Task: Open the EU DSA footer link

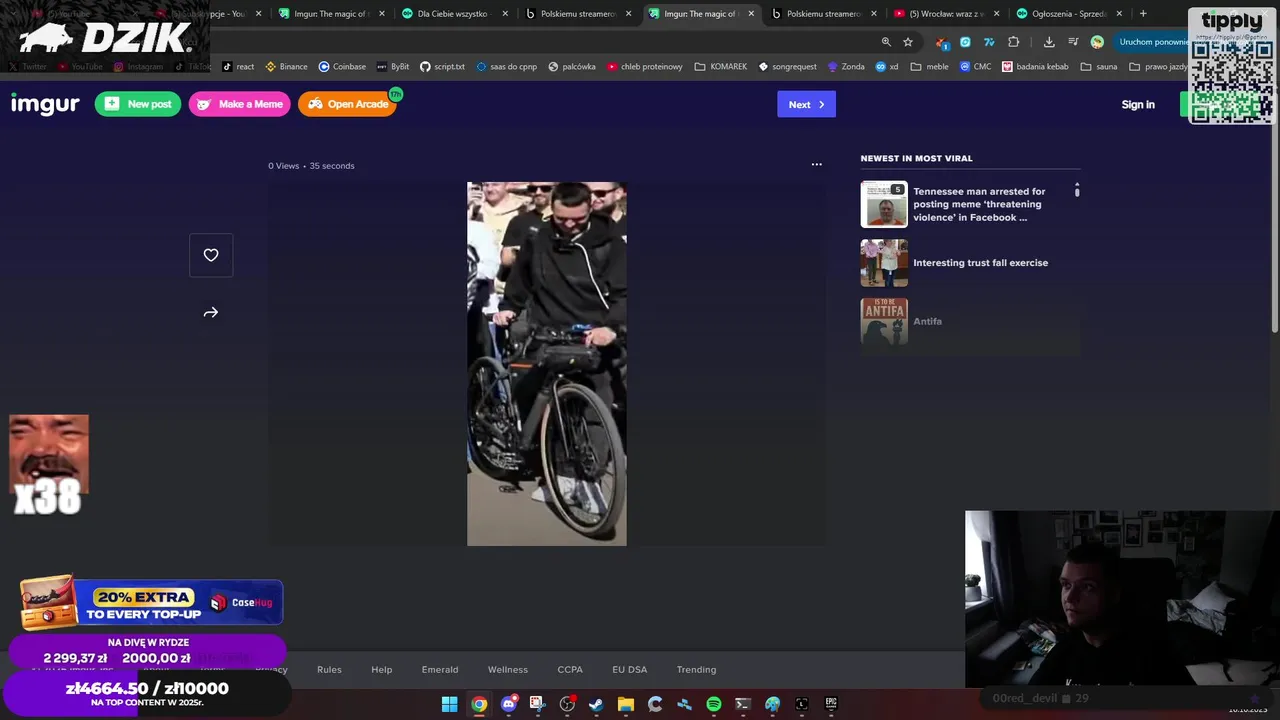Action: click(x=630, y=669)
